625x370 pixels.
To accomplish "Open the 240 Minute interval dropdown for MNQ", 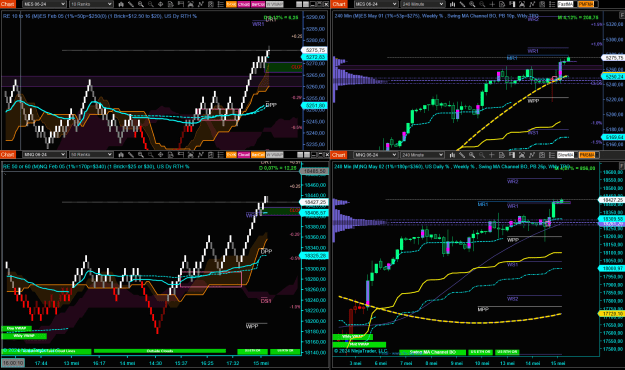I will click(x=423, y=155).
